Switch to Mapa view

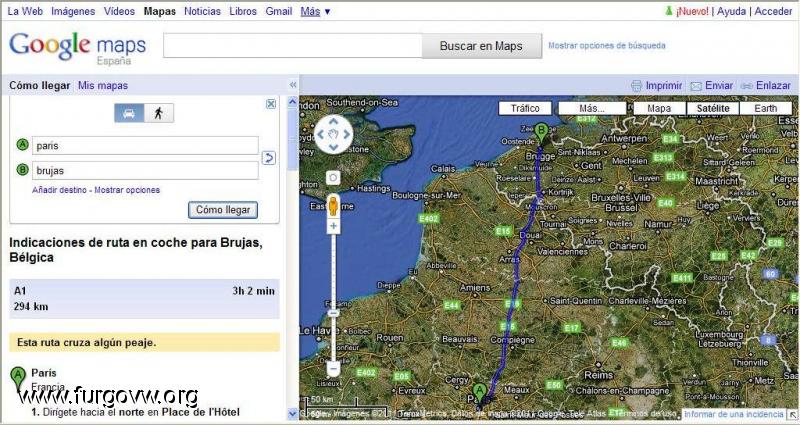[659, 108]
